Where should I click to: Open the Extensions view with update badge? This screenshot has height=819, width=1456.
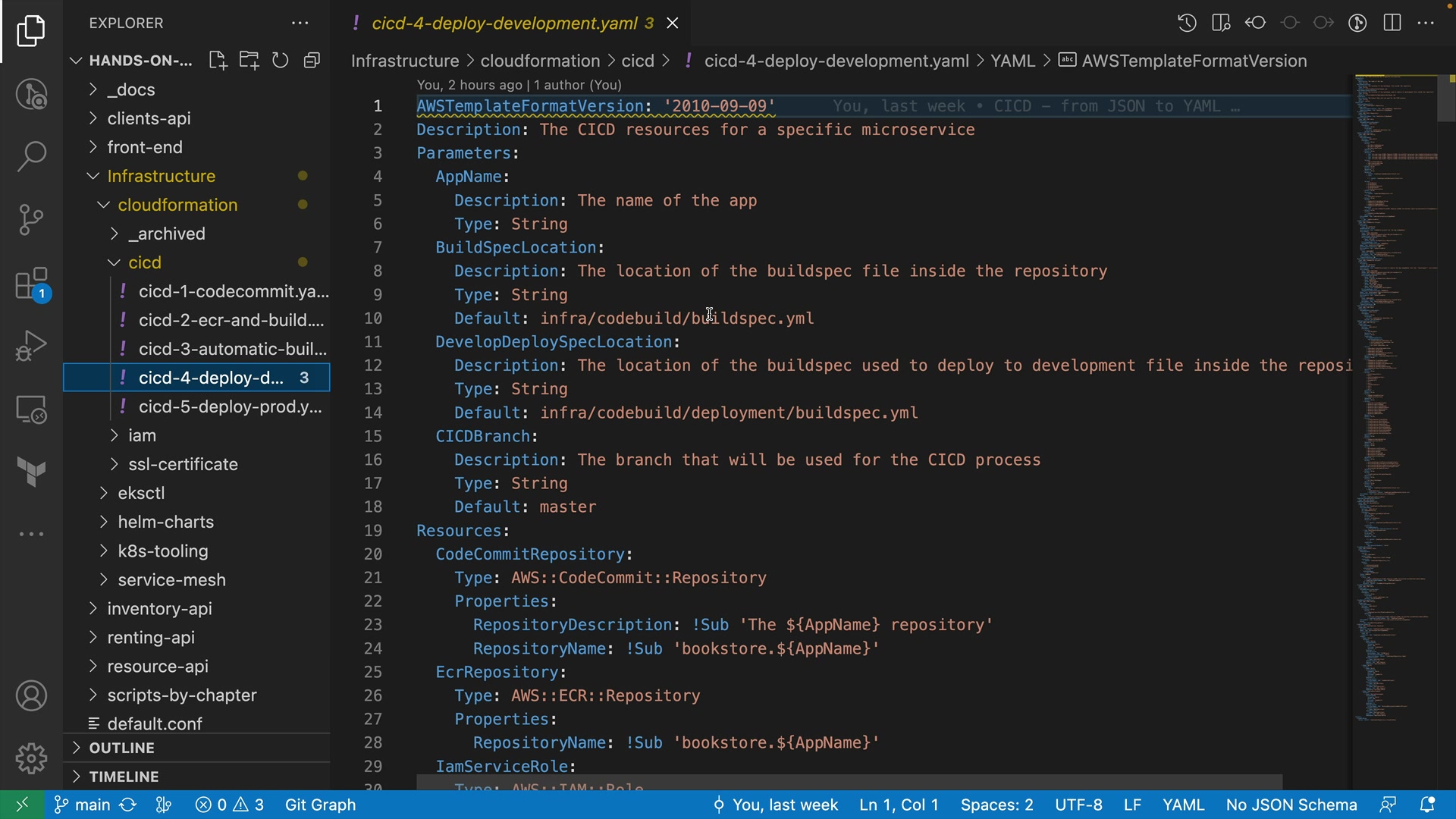tap(31, 284)
